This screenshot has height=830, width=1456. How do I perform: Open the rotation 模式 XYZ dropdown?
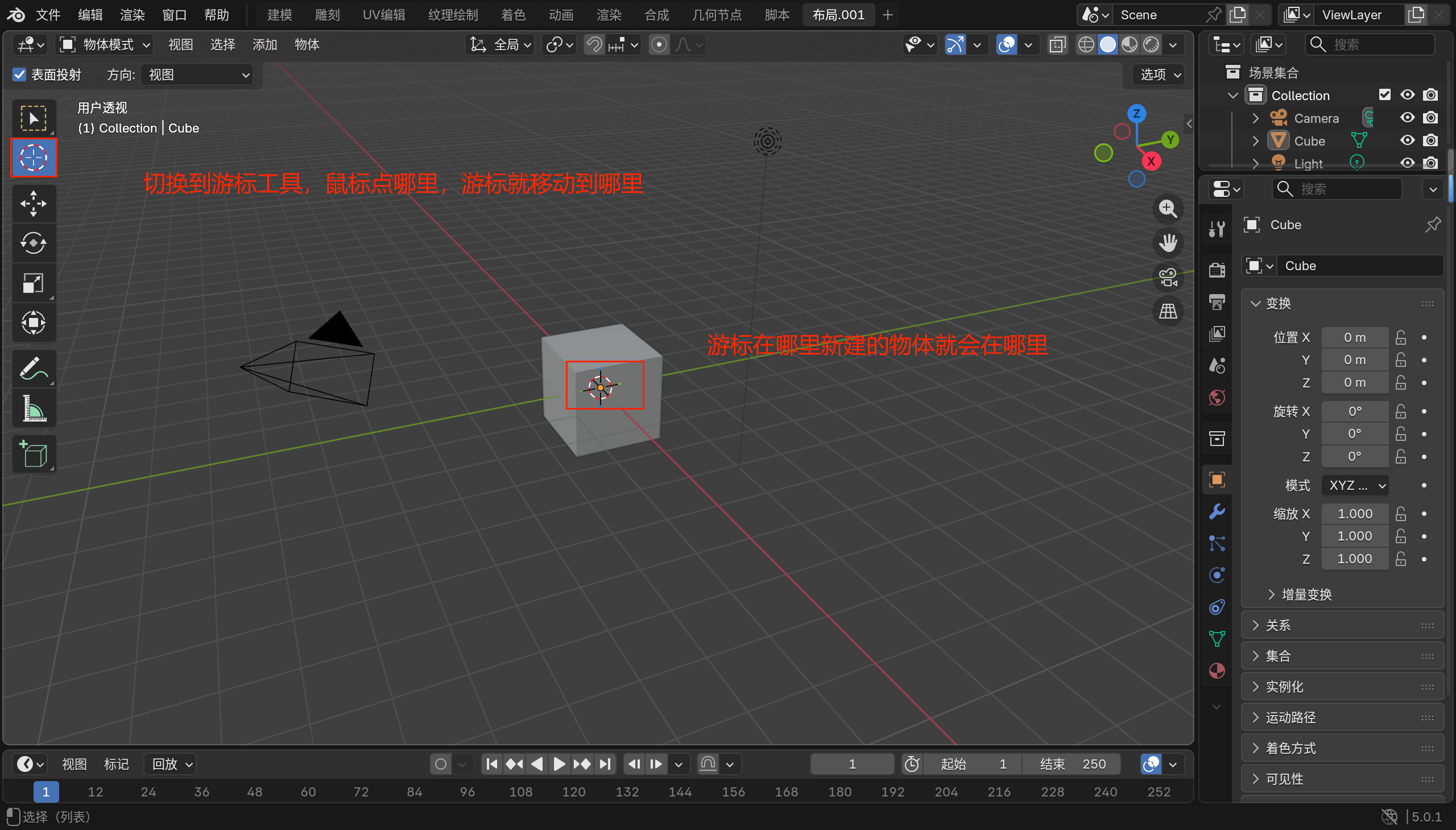(1355, 485)
